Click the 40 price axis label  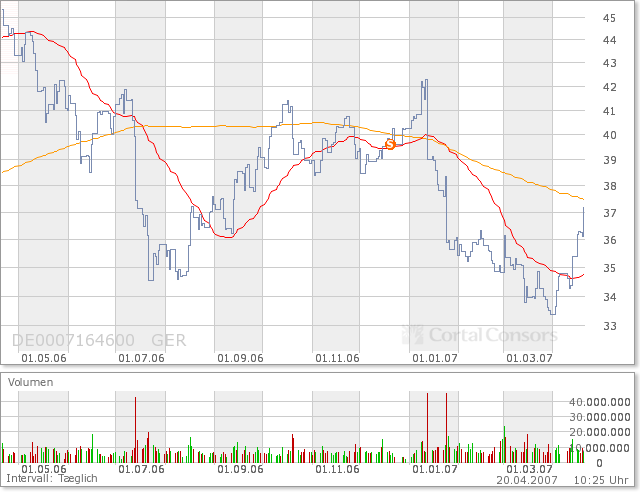tap(608, 135)
